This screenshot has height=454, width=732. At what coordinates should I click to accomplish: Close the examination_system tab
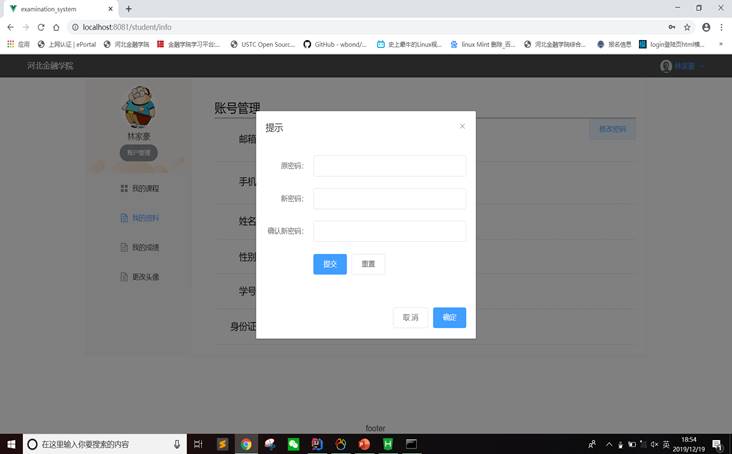coord(110,8)
